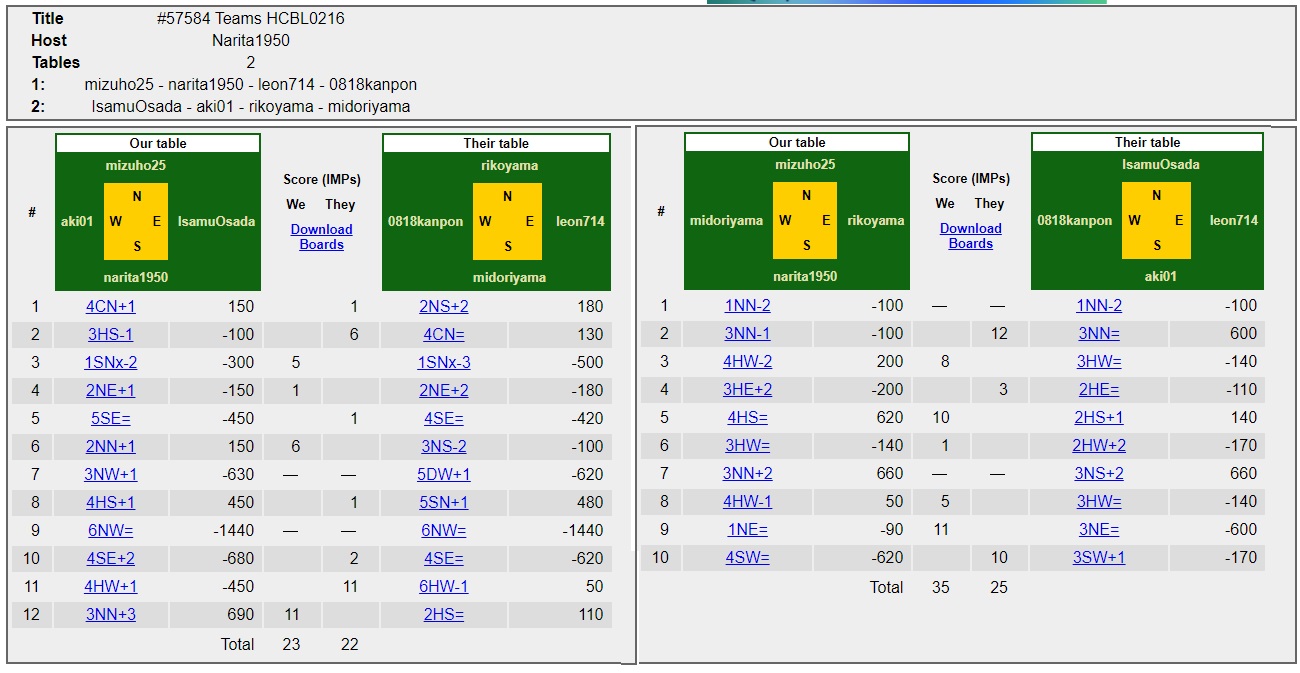Open the 3HS-1 contract link
The image size is (1300, 673).
pos(110,334)
